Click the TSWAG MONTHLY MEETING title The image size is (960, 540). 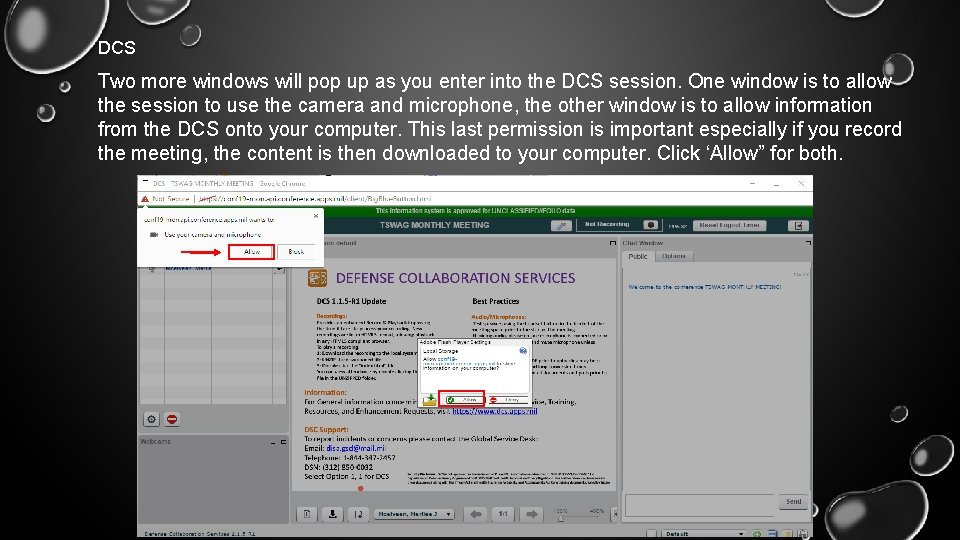pyautogui.click(x=435, y=225)
